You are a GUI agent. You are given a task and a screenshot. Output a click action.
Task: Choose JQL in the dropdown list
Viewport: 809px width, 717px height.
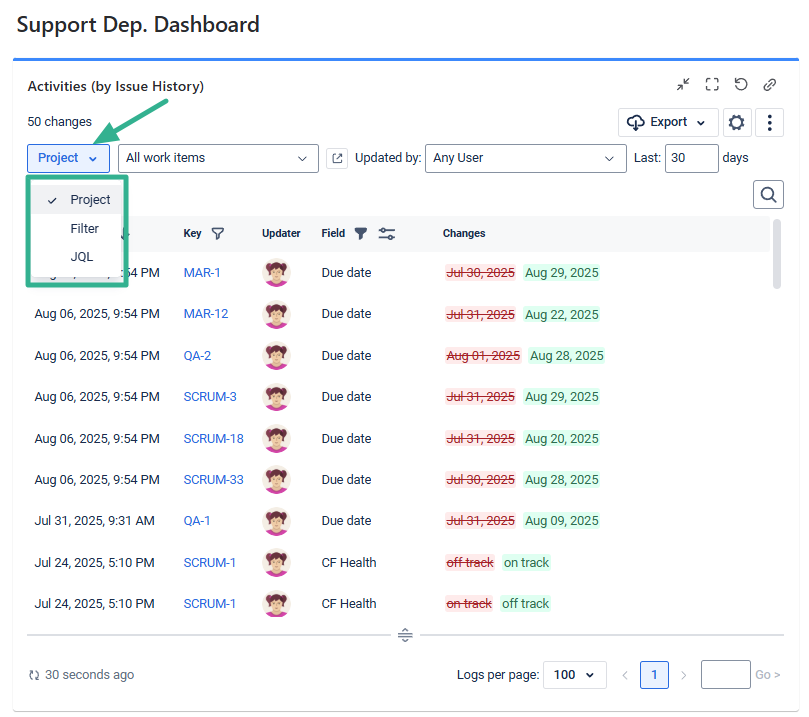tap(81, 257)
